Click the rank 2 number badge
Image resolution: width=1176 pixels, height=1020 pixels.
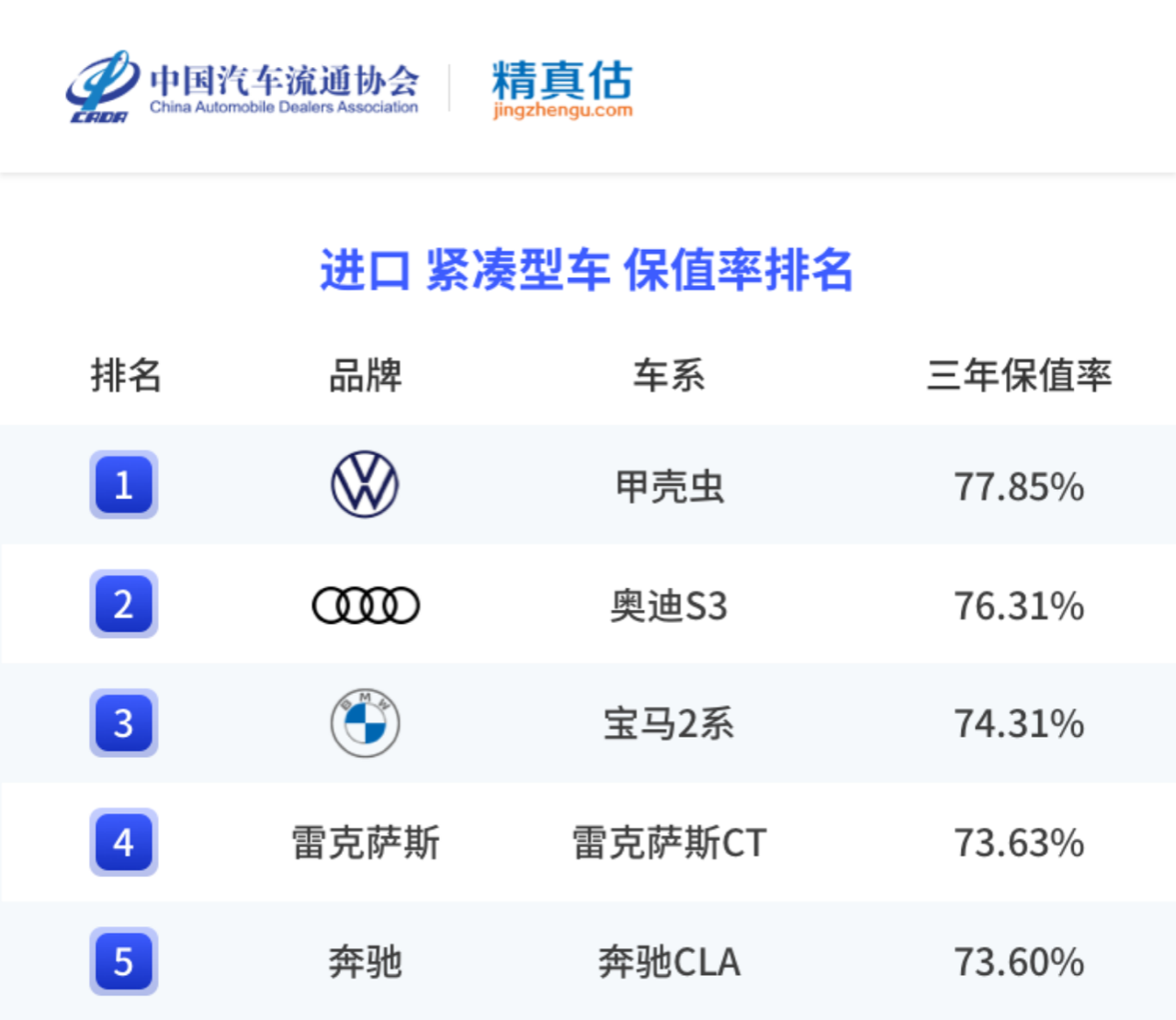[124, 604]
